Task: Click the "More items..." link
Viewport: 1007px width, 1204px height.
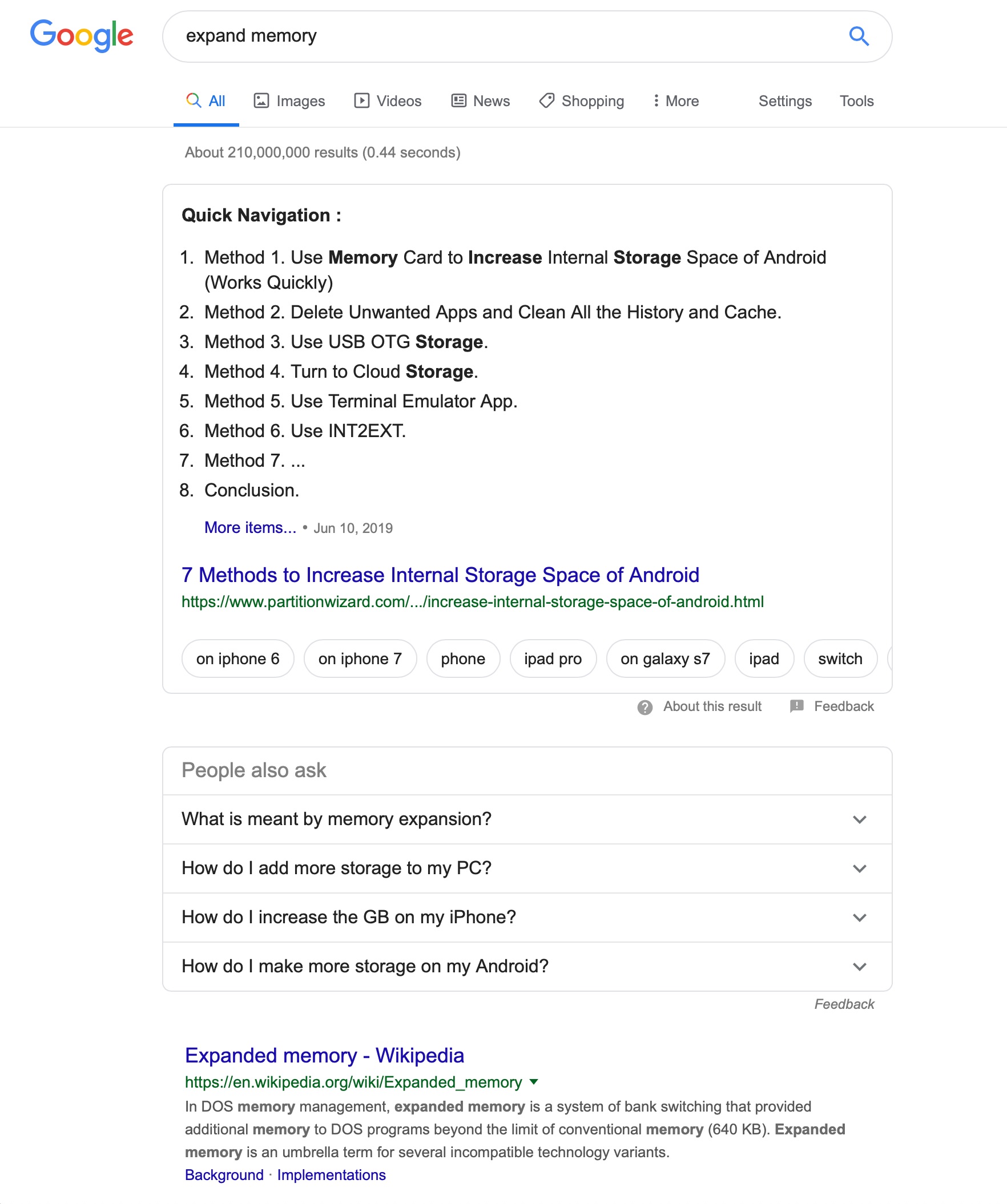Action: click(x=250, y=527)
